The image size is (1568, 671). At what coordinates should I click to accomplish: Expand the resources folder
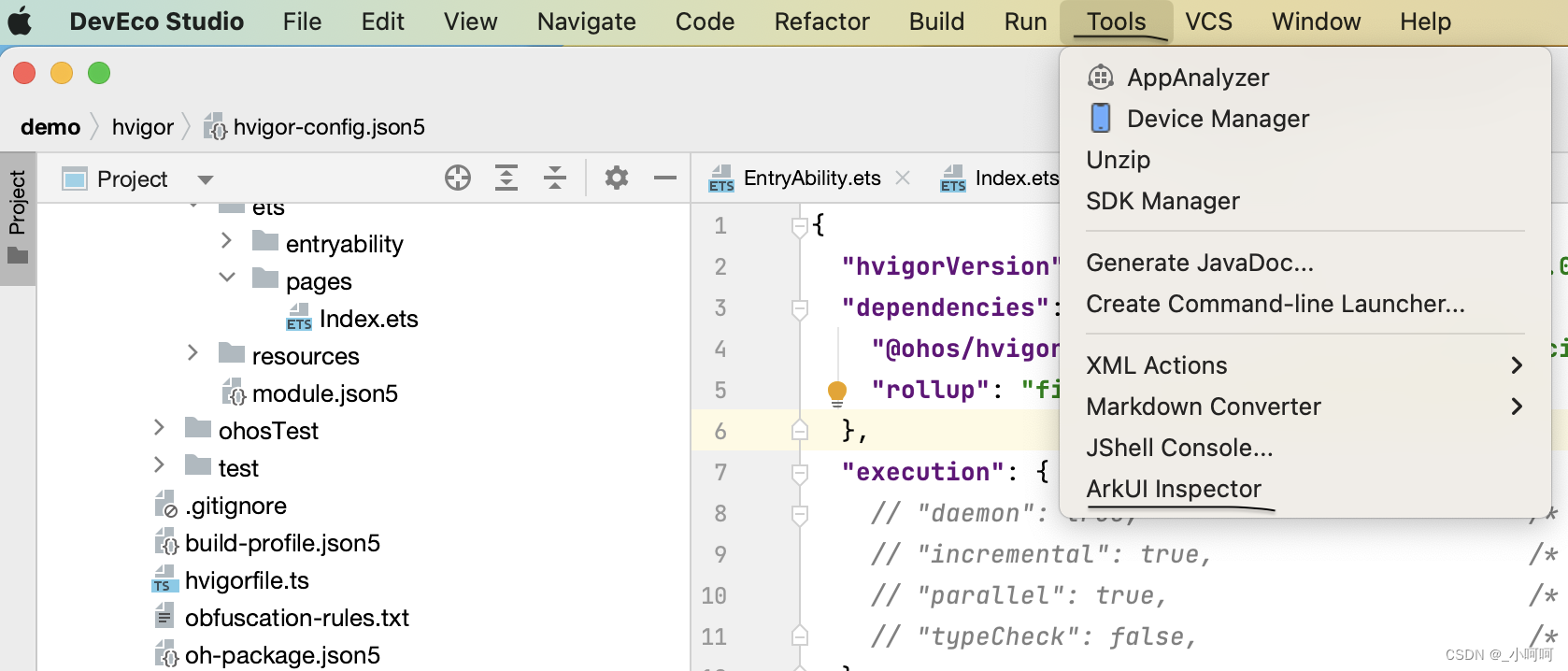(x=192, y=352)
